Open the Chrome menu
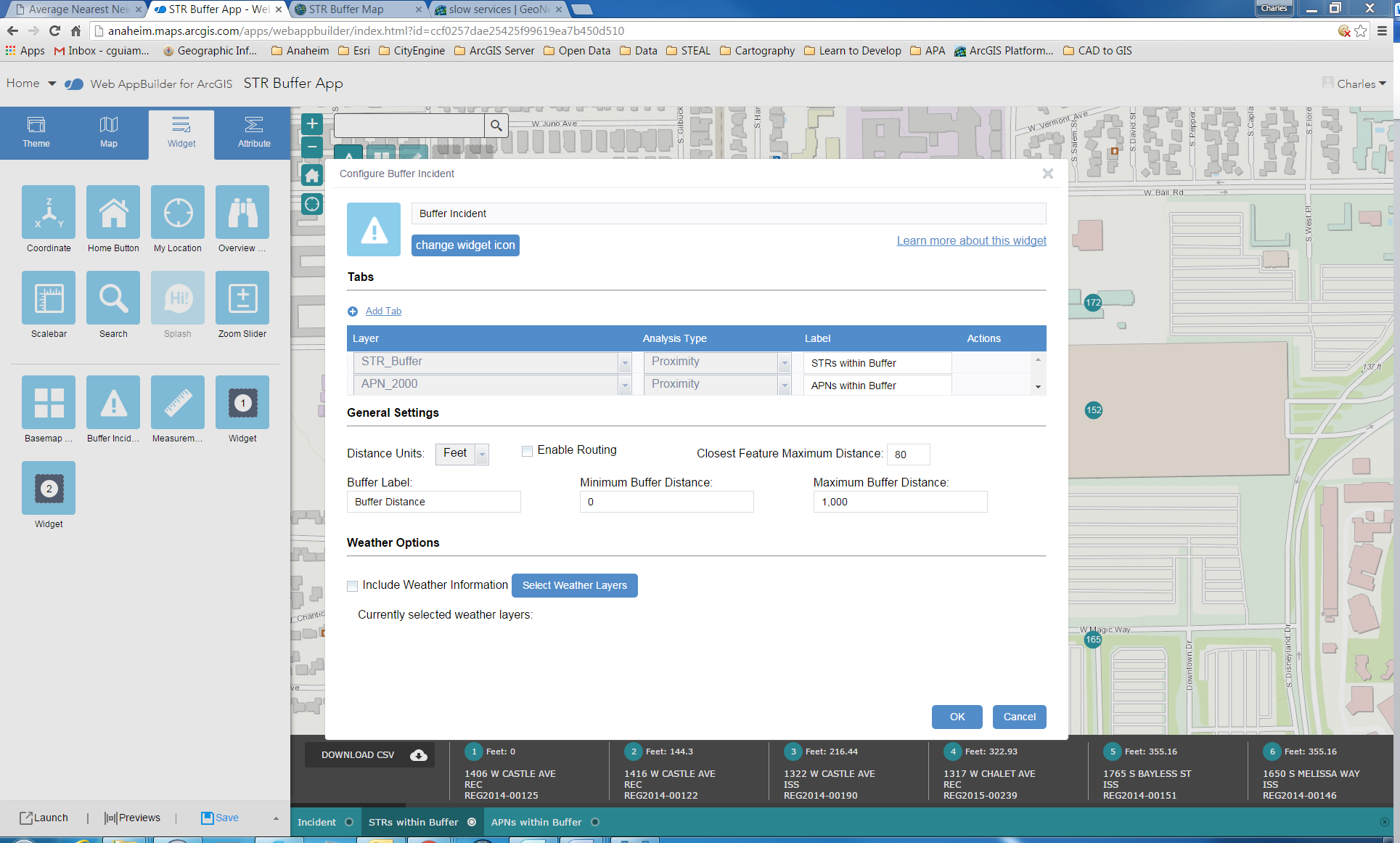Screen dimensions: 1400x843 point(1382,30)
